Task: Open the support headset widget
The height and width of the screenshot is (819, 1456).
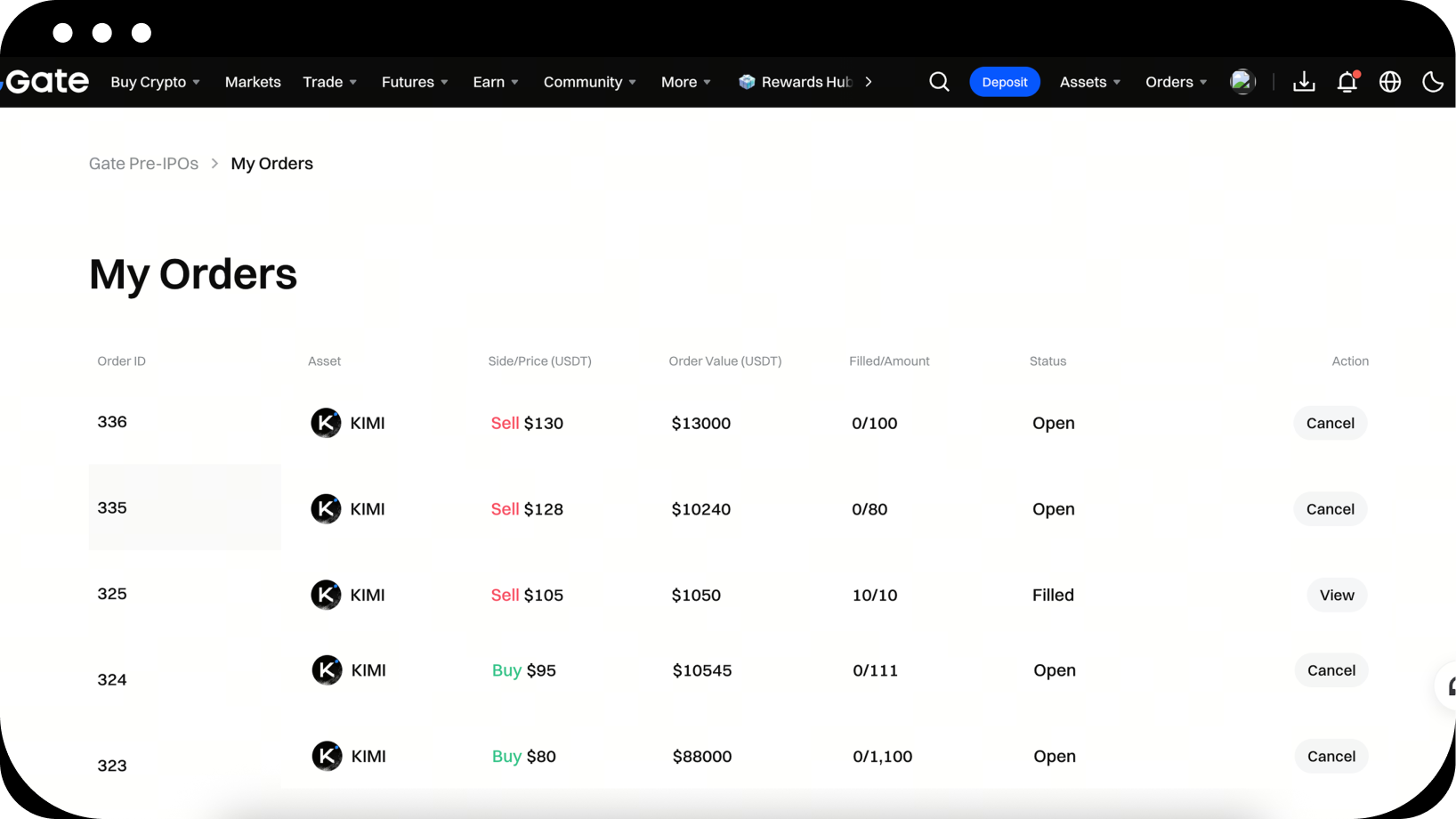Action: [x=1447, y=686]
